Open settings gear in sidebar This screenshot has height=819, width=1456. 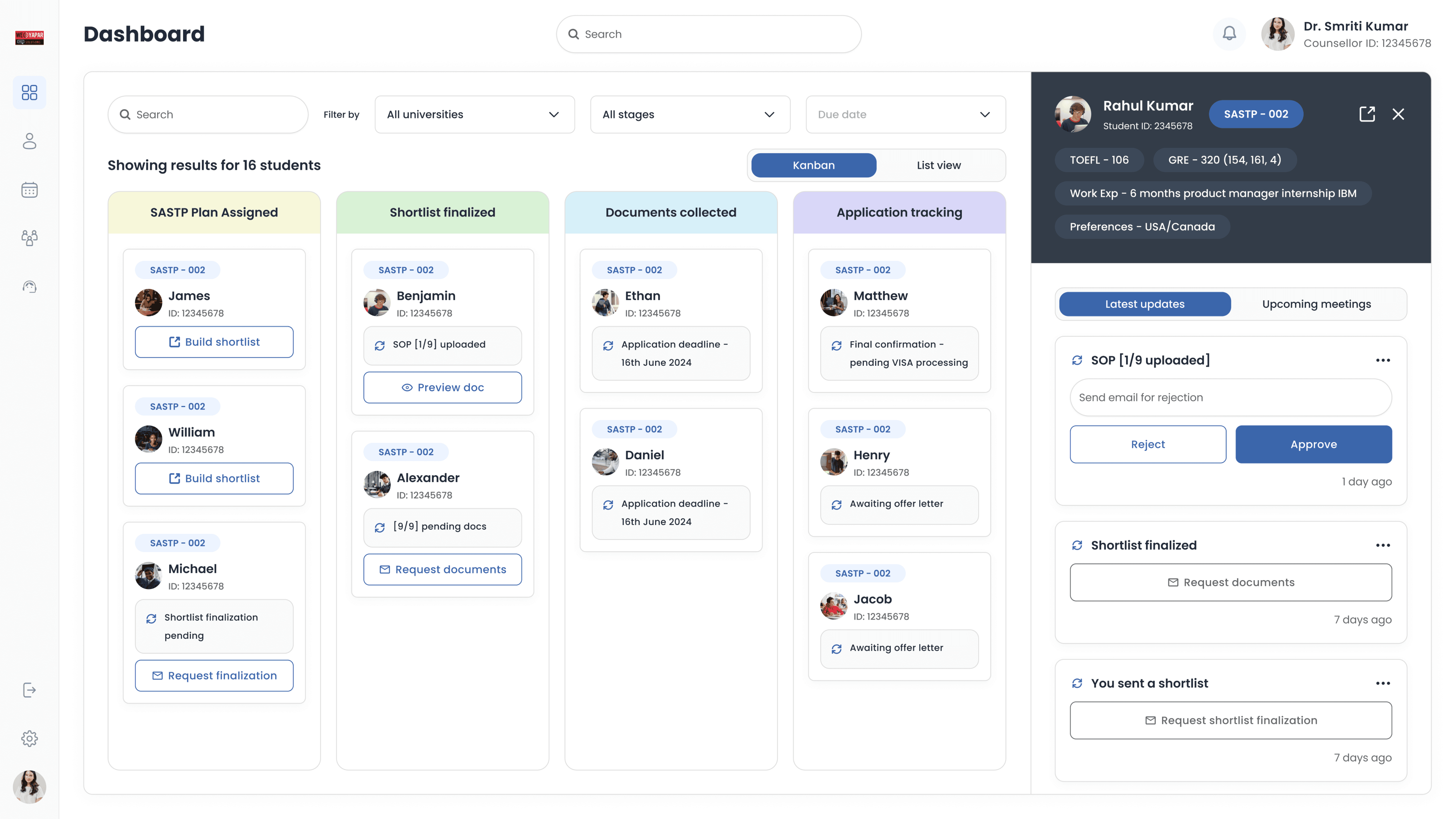(29, 738)
